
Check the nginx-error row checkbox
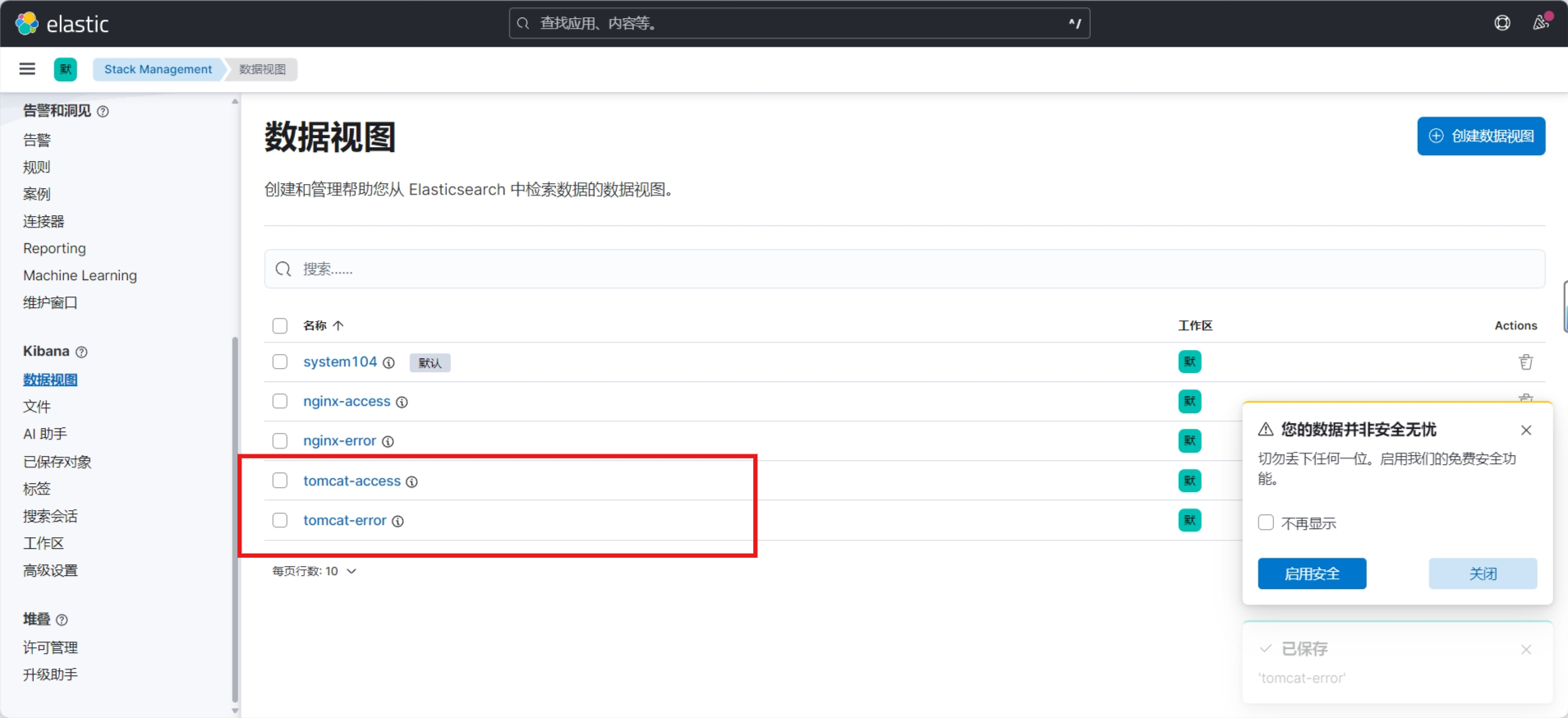point(280,441)
